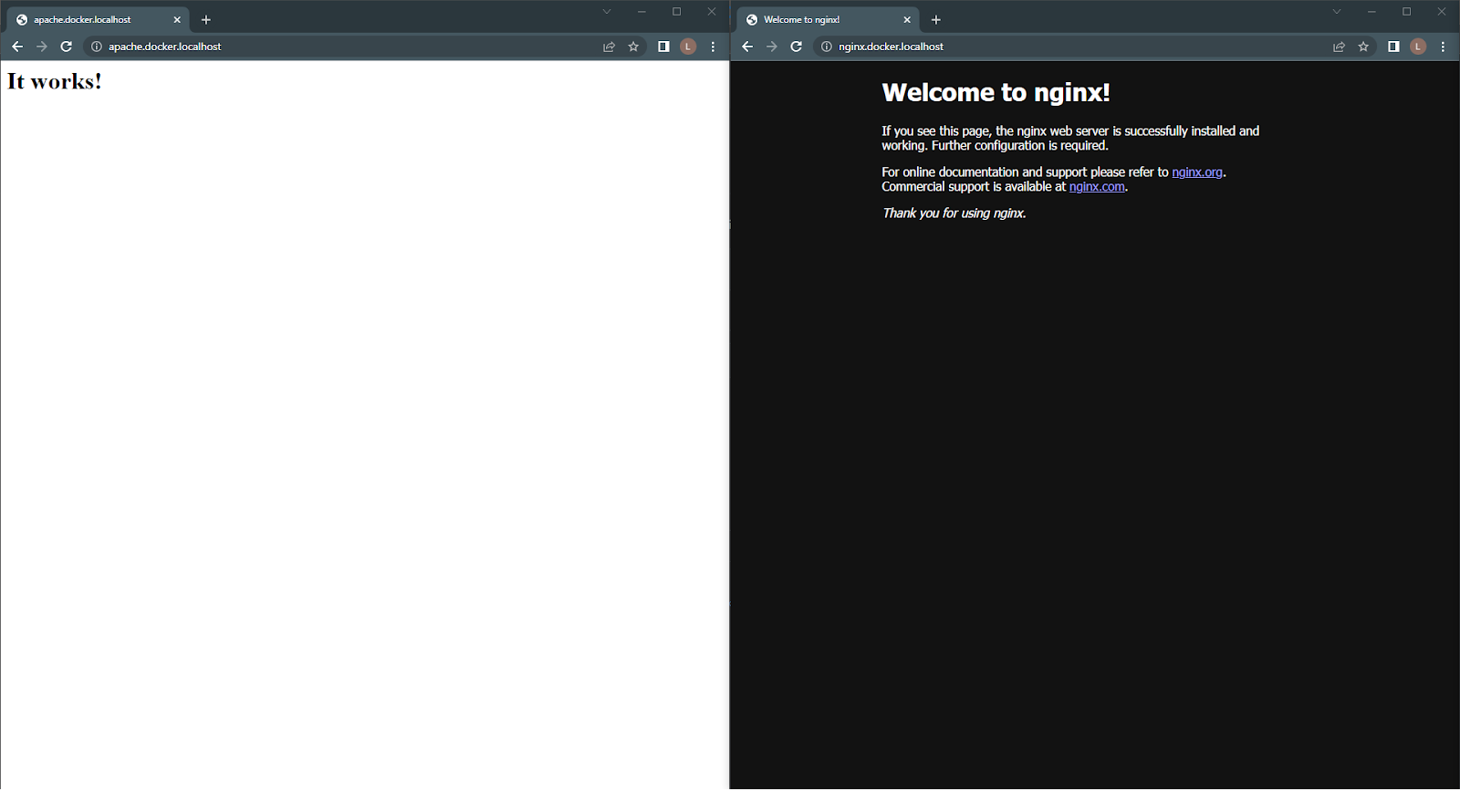Open side panel in nginx window
The image size is (1460, 812).
click(1393, 47)
